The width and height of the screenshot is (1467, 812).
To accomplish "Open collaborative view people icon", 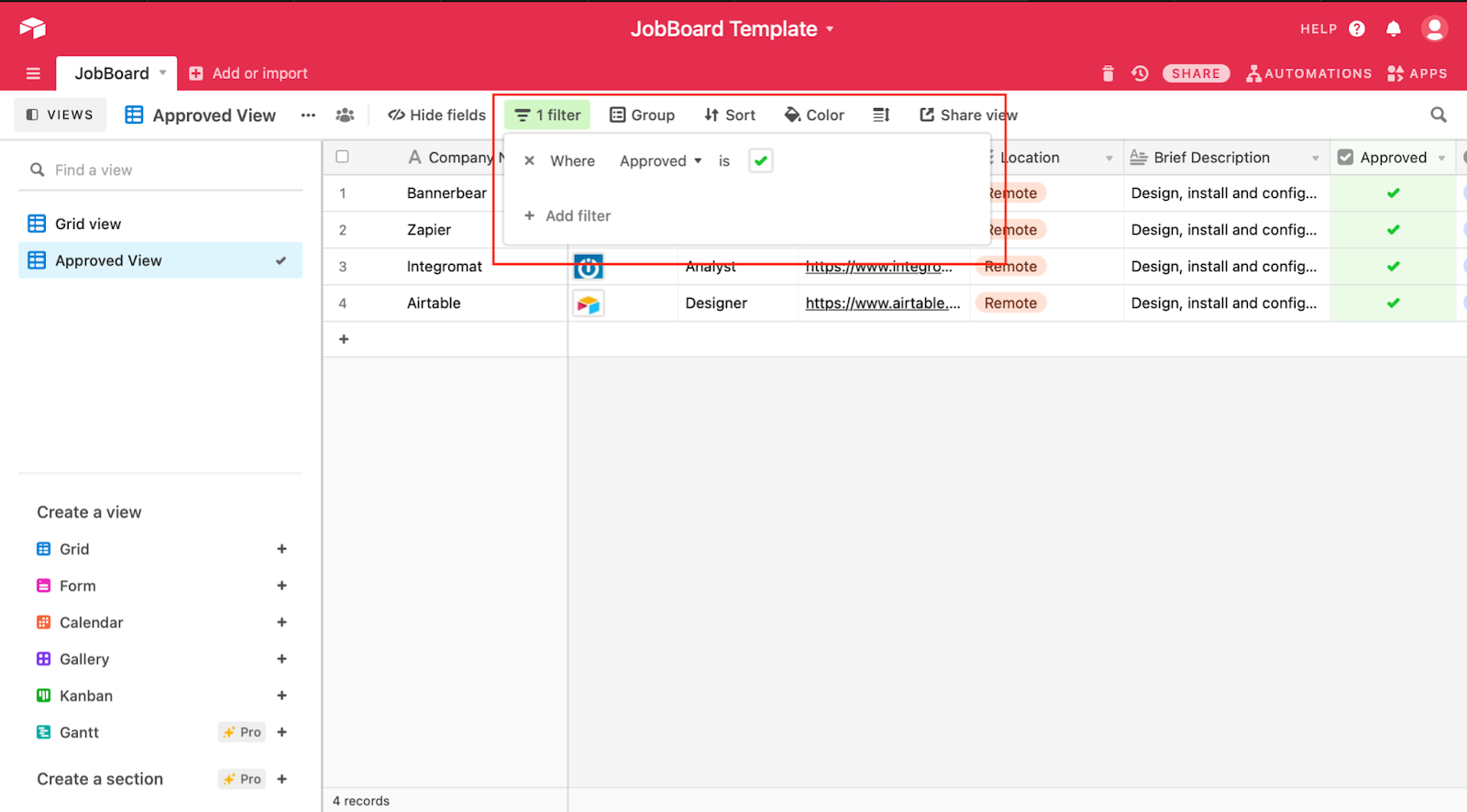I will click(x=345, y=115).
